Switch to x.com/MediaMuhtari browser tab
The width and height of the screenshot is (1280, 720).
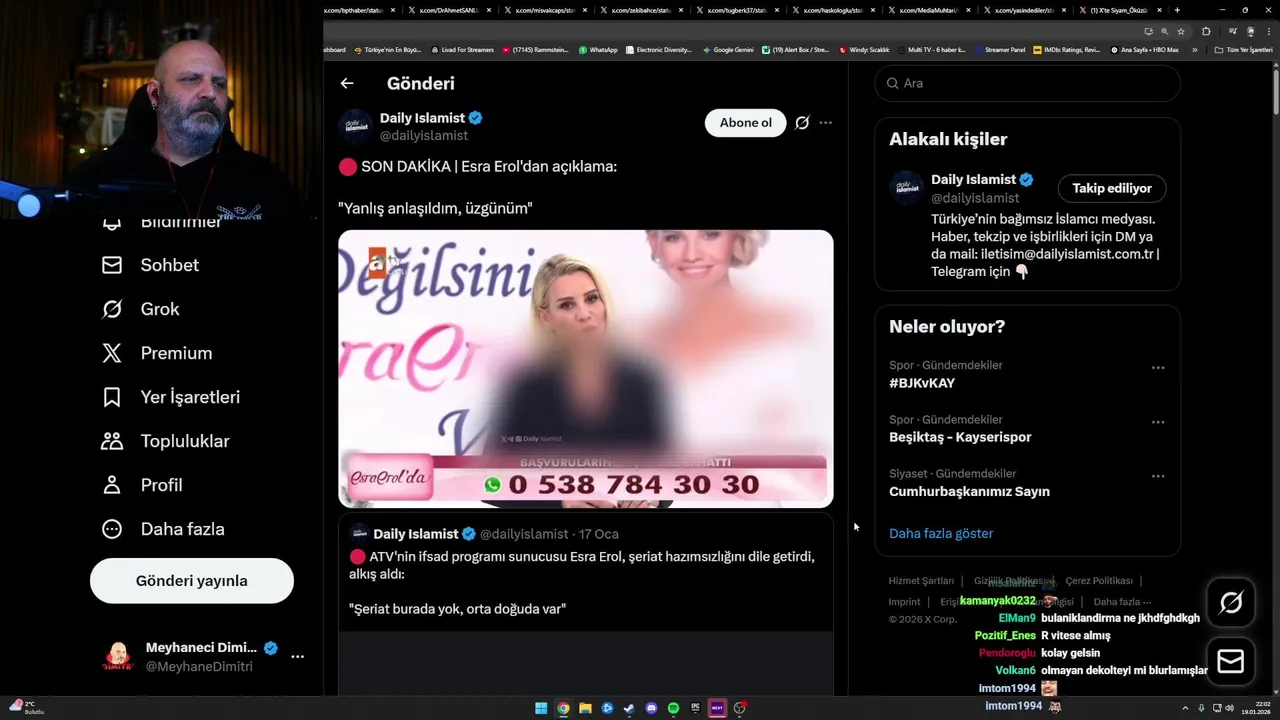[928, 10]
